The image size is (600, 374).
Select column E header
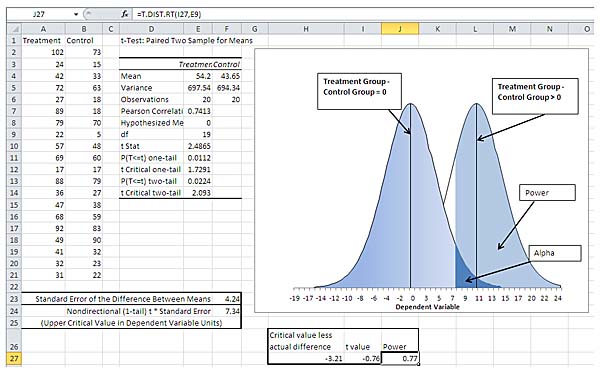pyautogui.click(x=198, y=29)
